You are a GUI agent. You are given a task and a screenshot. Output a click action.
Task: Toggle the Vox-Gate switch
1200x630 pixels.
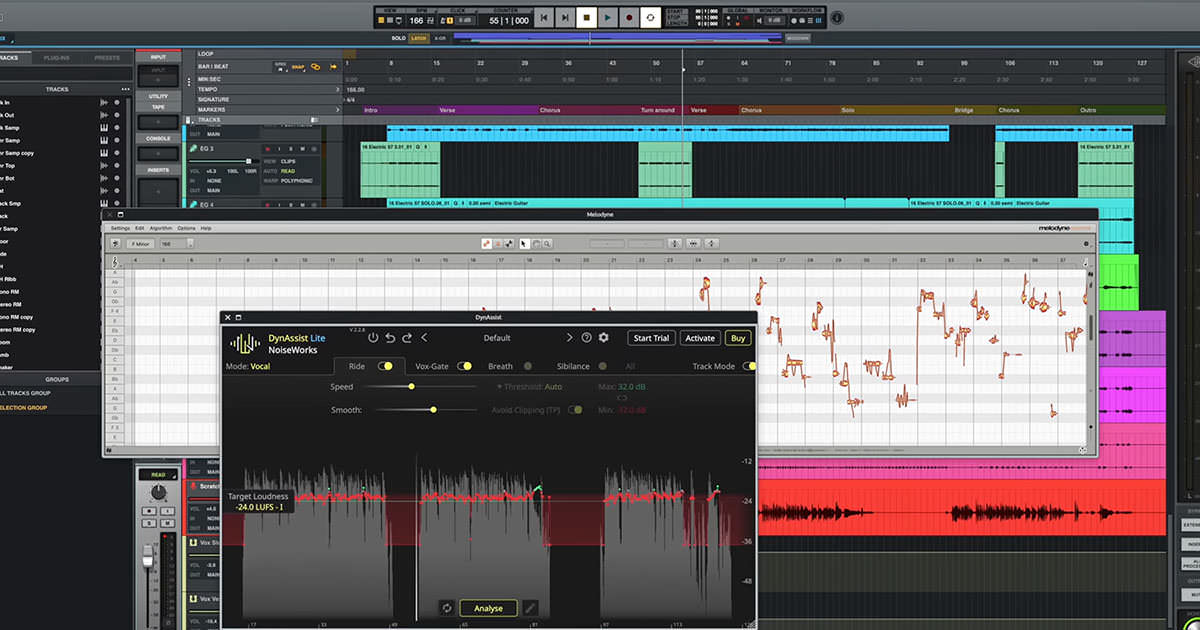coord(465,366)
